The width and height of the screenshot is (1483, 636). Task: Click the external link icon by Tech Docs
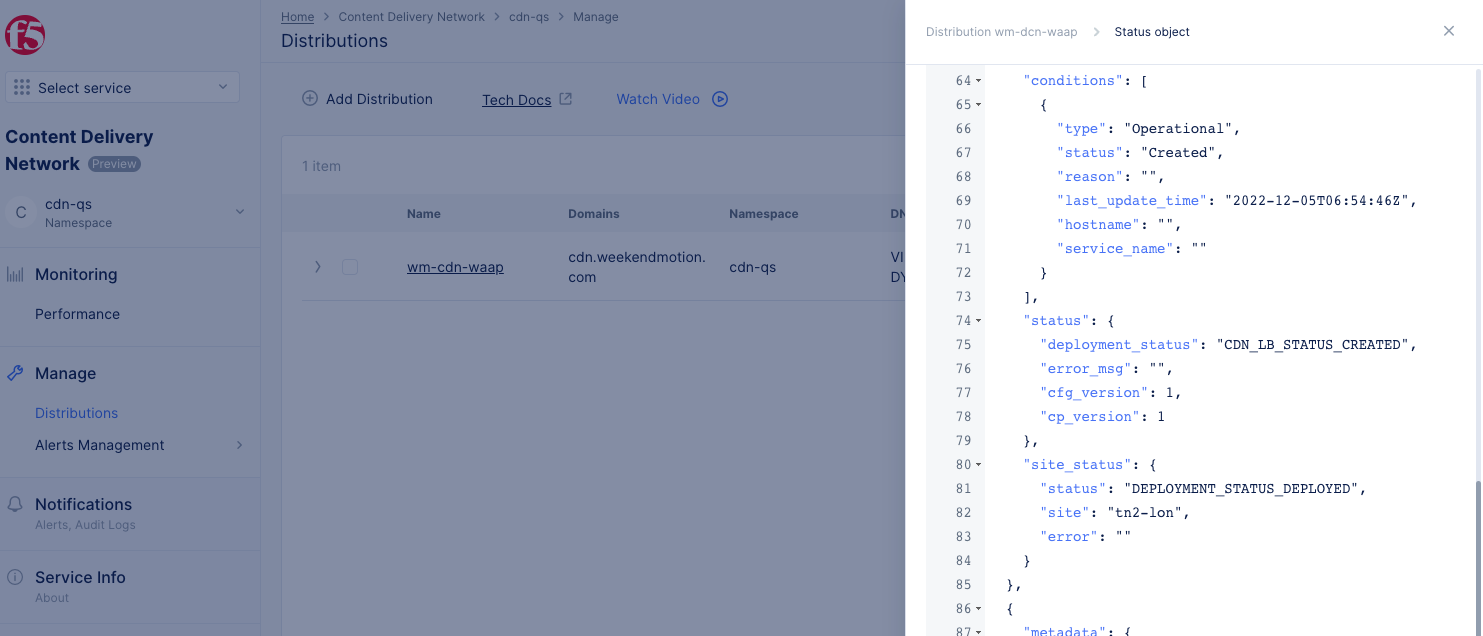(565, 99)
